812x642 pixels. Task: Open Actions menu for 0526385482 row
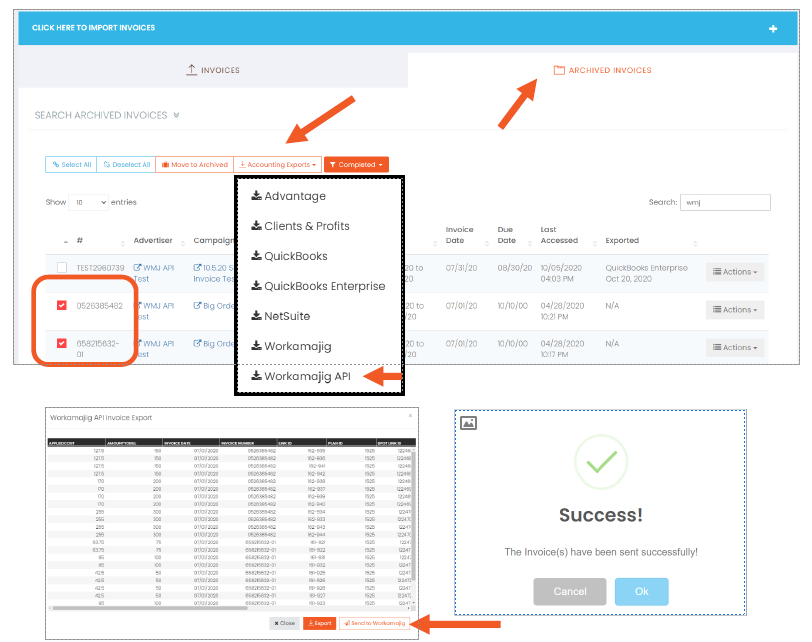(735, 310)
